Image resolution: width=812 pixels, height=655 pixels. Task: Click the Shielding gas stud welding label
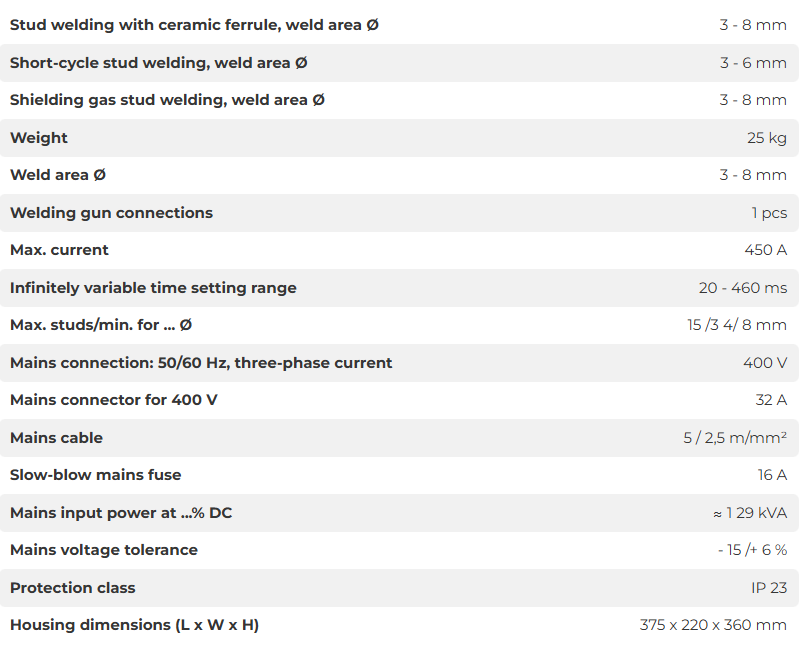[x=167, y=100]
